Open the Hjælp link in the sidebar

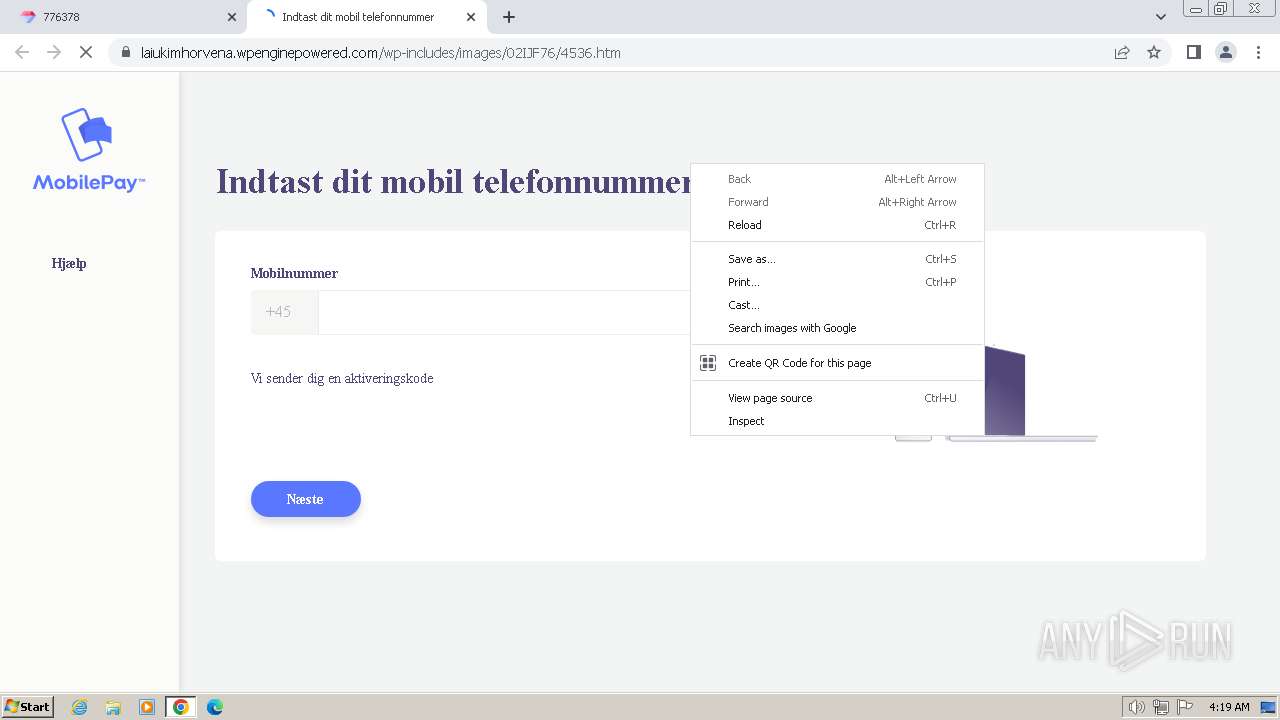point(69,264)
